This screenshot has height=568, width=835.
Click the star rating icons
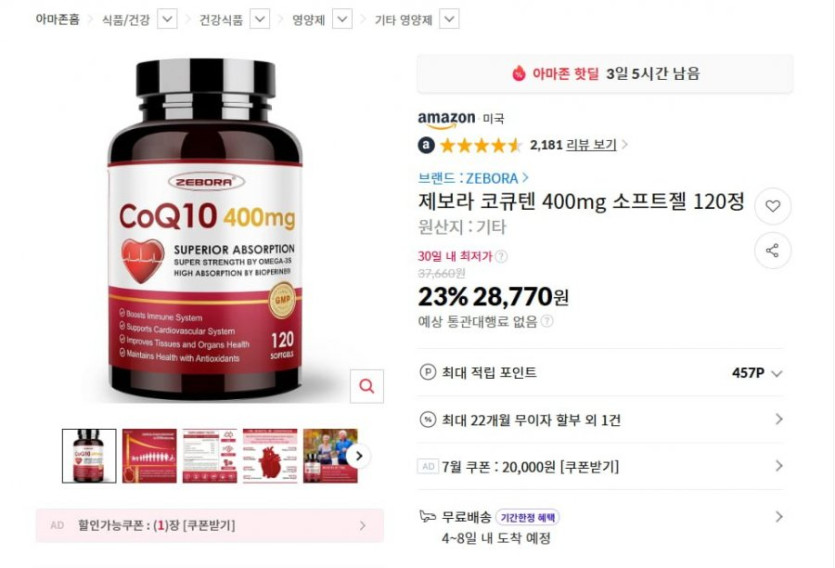[481, 145]
